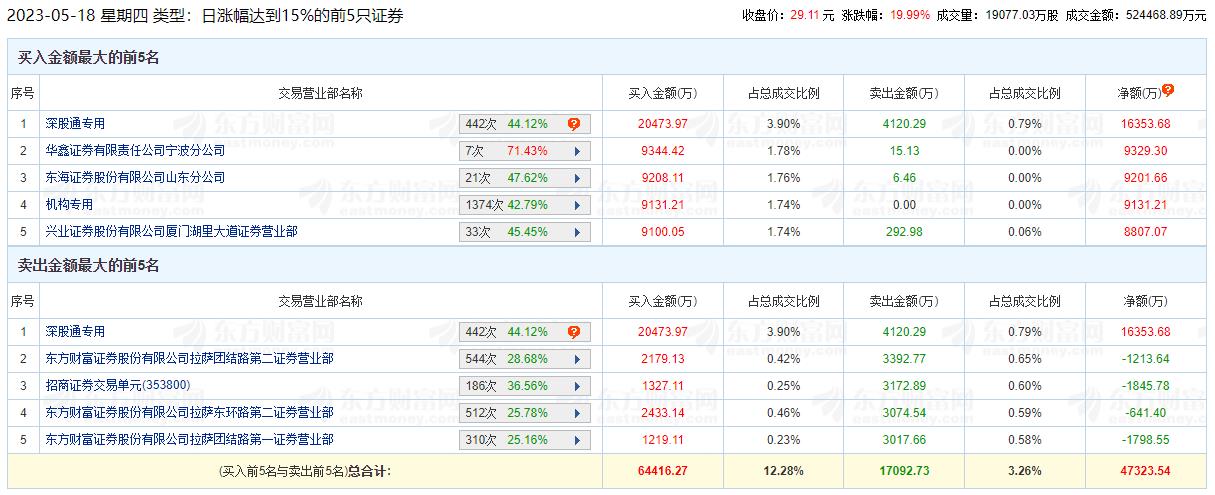Open the 华鑫证券有限责任公司宁波分公司 link
This screenshot has height=495, width=1215.
pyautogui.click(x=135, y=151)
